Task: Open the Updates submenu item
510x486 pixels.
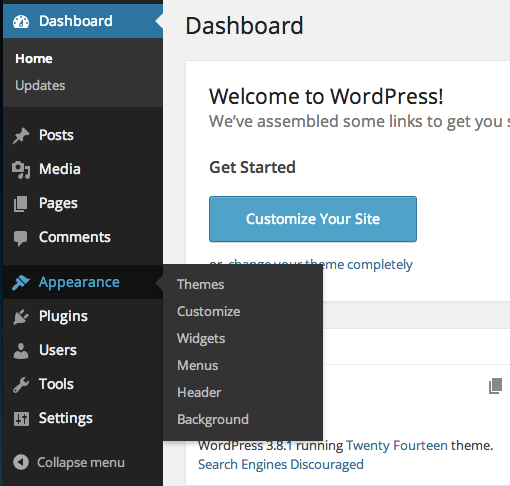Action: point(40,85)
